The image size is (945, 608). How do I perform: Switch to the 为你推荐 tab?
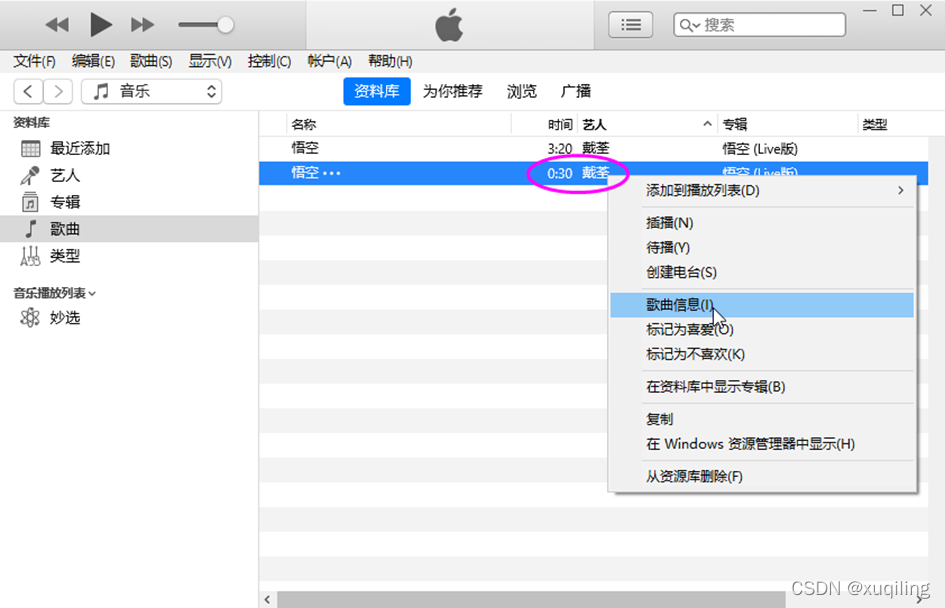tap(452, 91)
